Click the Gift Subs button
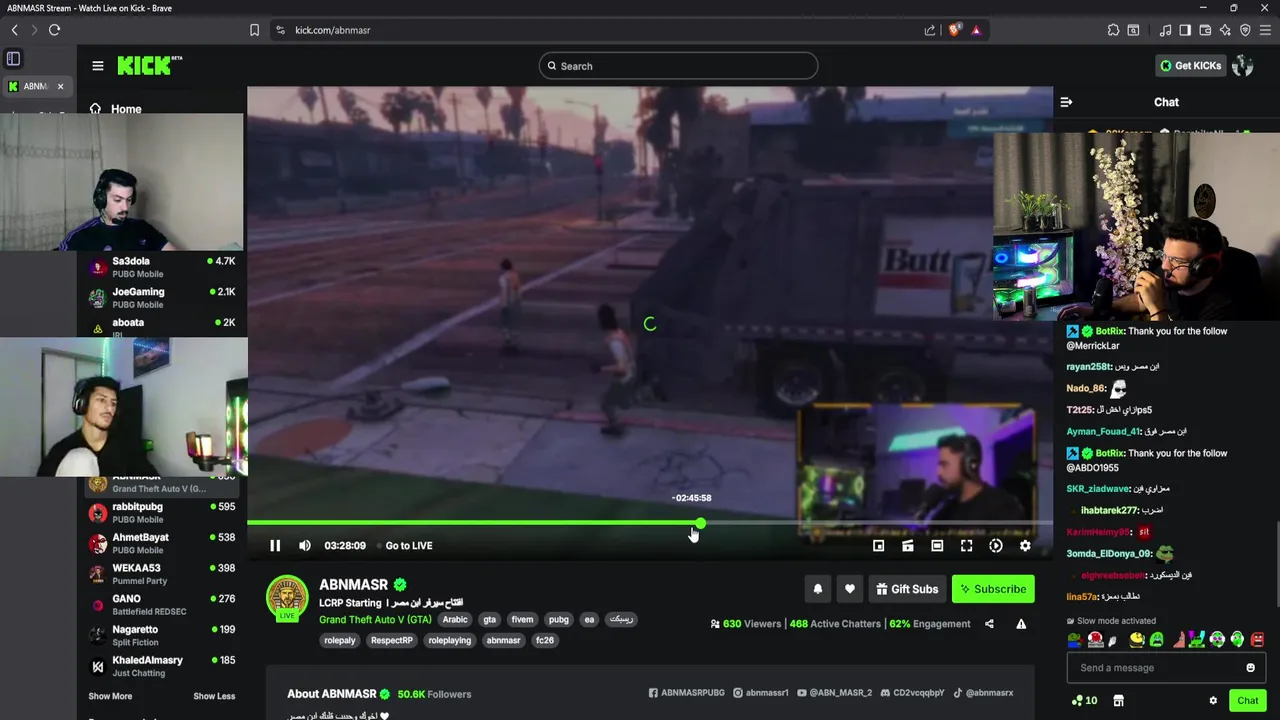 (x=907, y=589)
